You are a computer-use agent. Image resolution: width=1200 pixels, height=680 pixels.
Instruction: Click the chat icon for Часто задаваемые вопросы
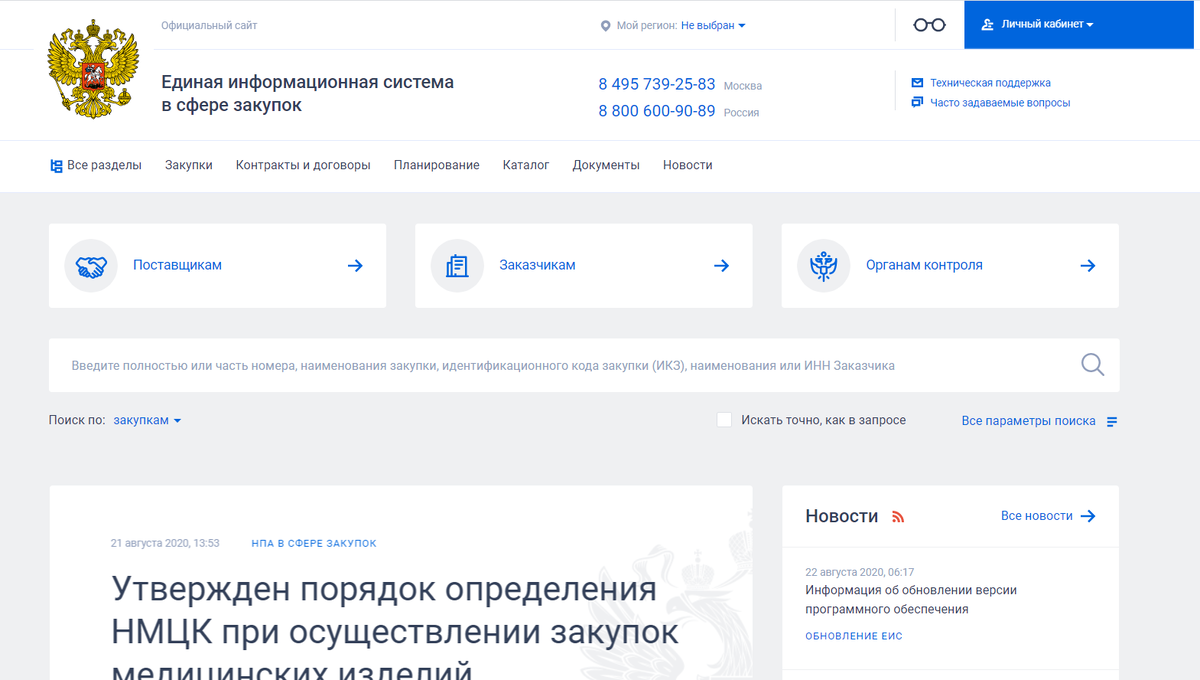pos(917,102)
